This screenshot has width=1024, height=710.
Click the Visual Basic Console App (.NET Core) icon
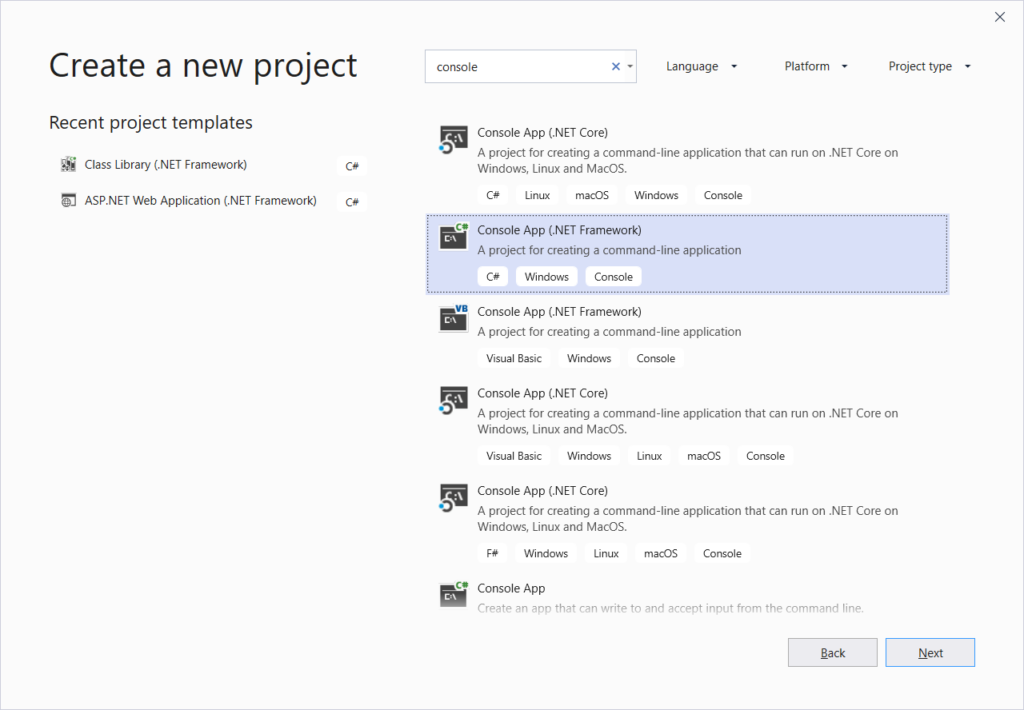click(453, 400)
